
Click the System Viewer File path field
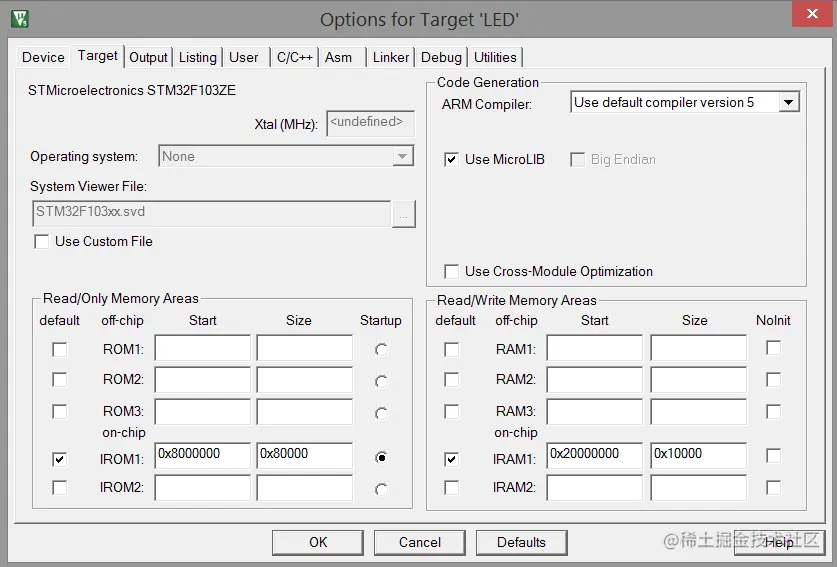211,213
